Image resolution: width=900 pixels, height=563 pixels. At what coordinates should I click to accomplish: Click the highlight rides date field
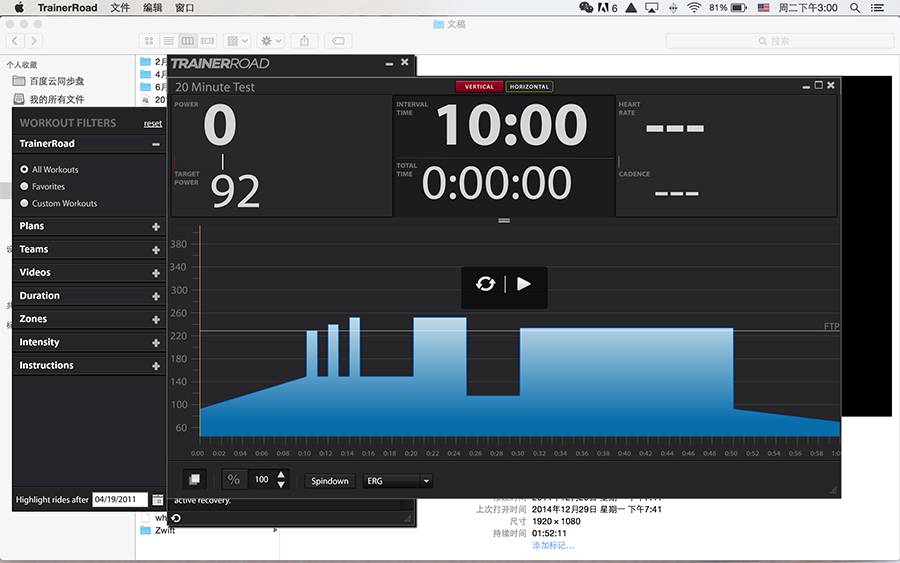coord(119,499)
